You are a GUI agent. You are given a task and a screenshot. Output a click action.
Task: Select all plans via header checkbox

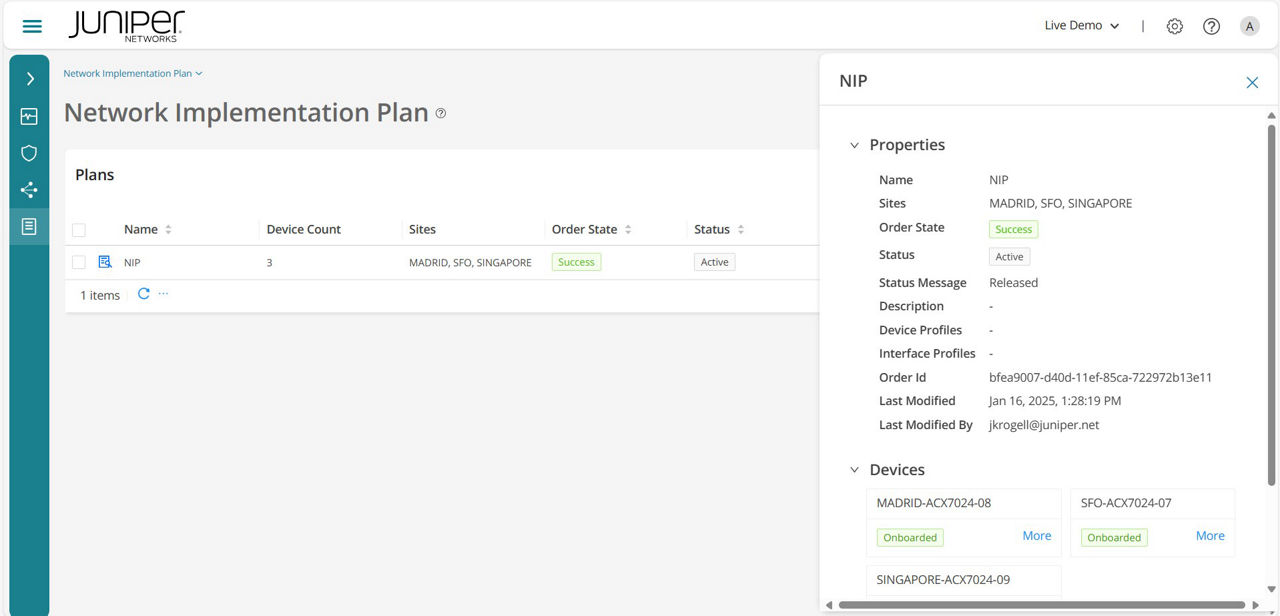click(79, 229)
